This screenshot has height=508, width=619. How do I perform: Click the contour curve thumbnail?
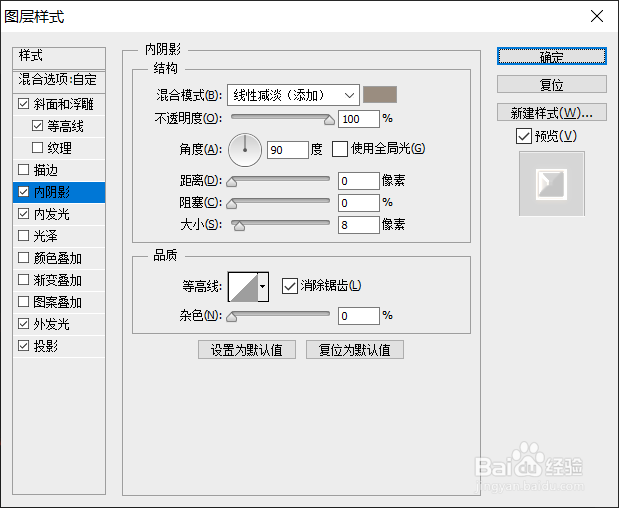click(243, 287)
